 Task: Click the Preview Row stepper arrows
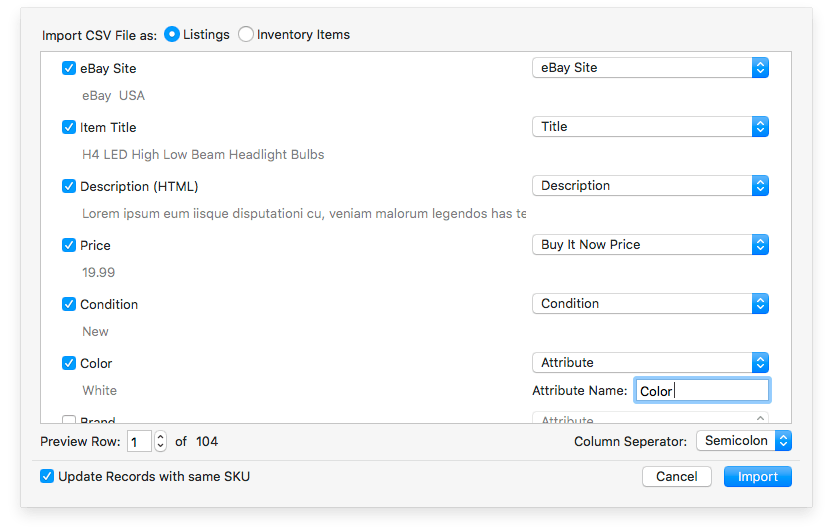click(160, 441)
